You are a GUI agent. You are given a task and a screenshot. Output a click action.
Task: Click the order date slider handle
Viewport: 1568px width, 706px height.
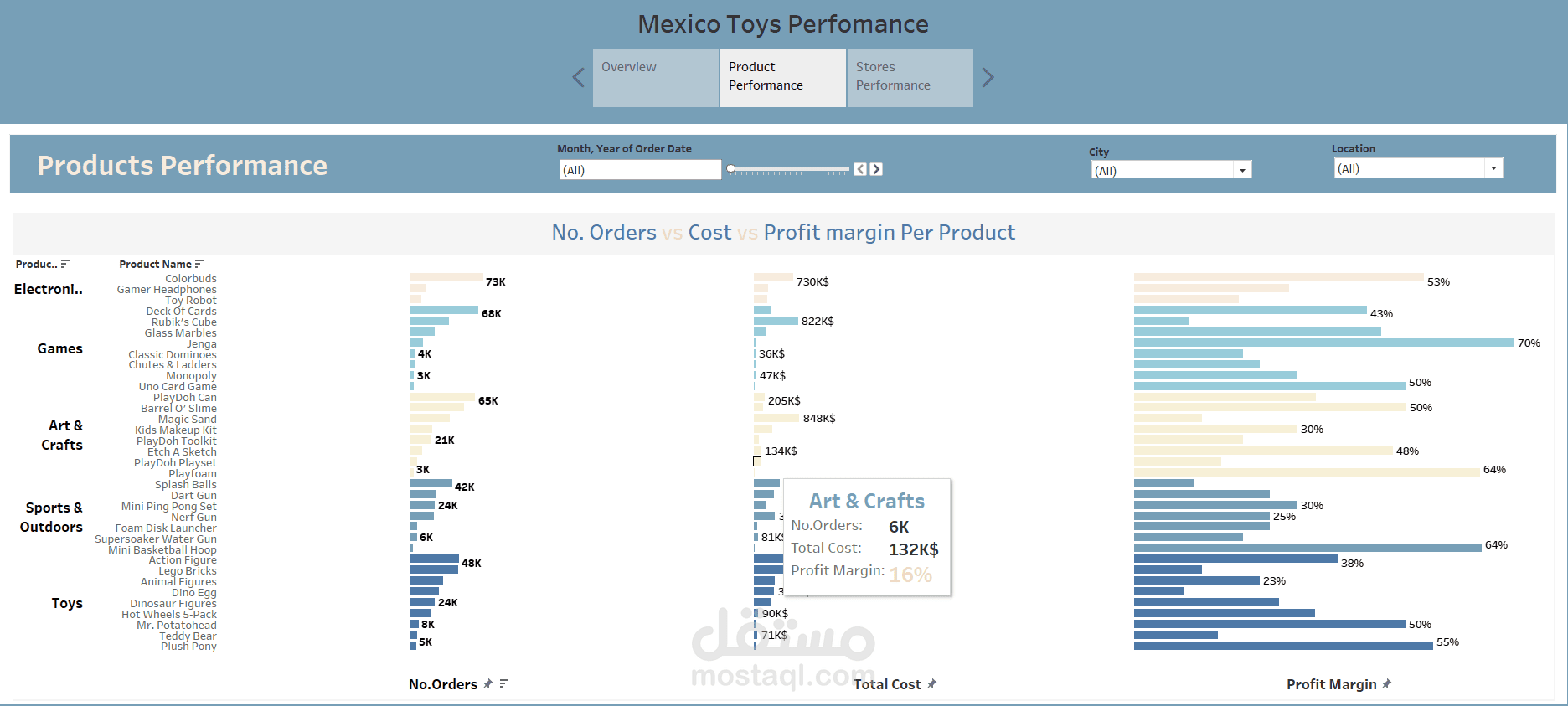click(x=731, y=168)
